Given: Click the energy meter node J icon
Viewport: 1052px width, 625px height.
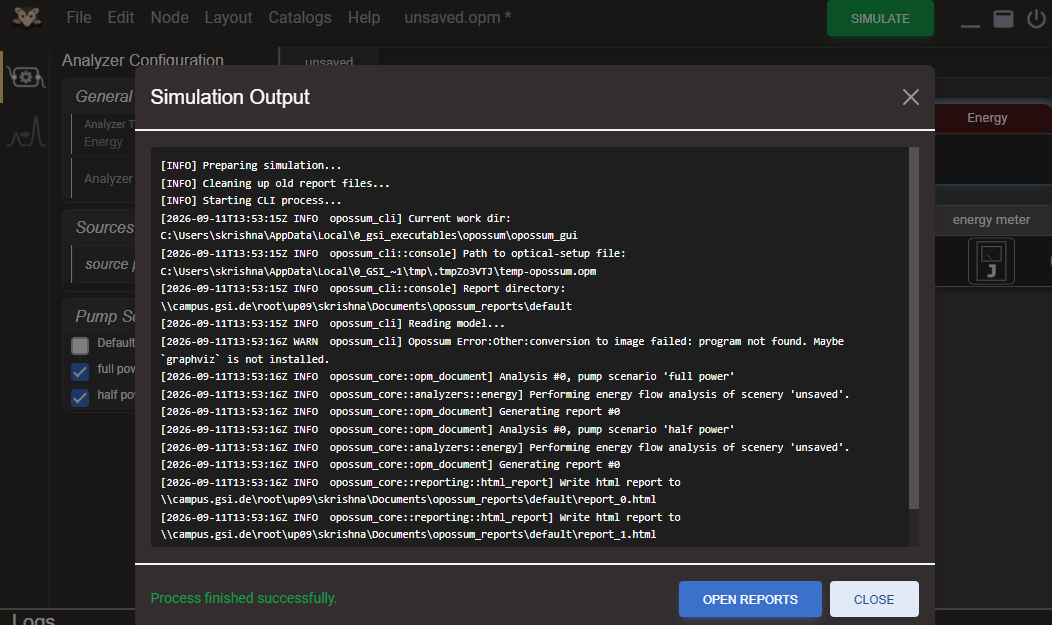Looking at the screenshot, I should point(991,262).
